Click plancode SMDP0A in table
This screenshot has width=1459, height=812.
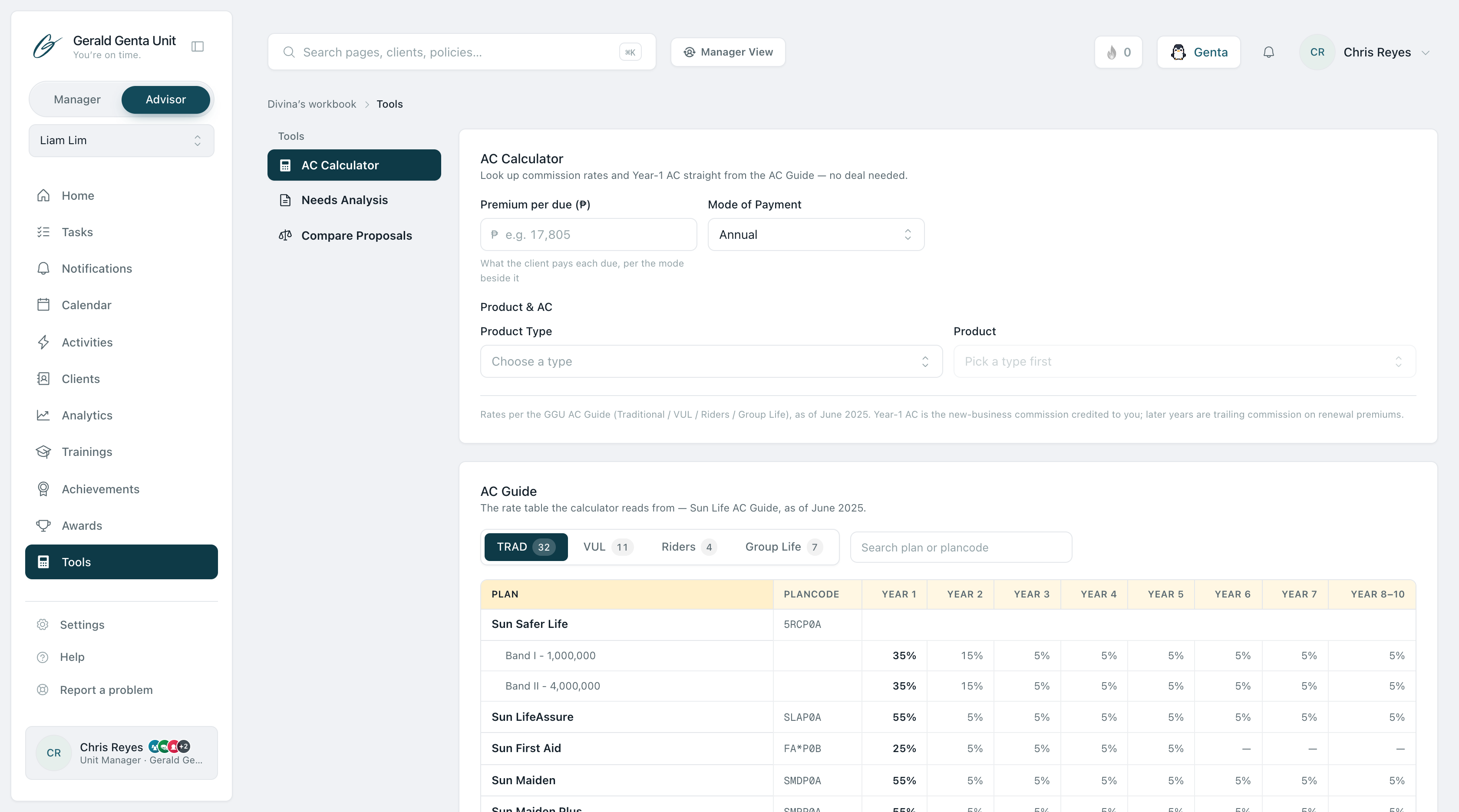[802, 781]
